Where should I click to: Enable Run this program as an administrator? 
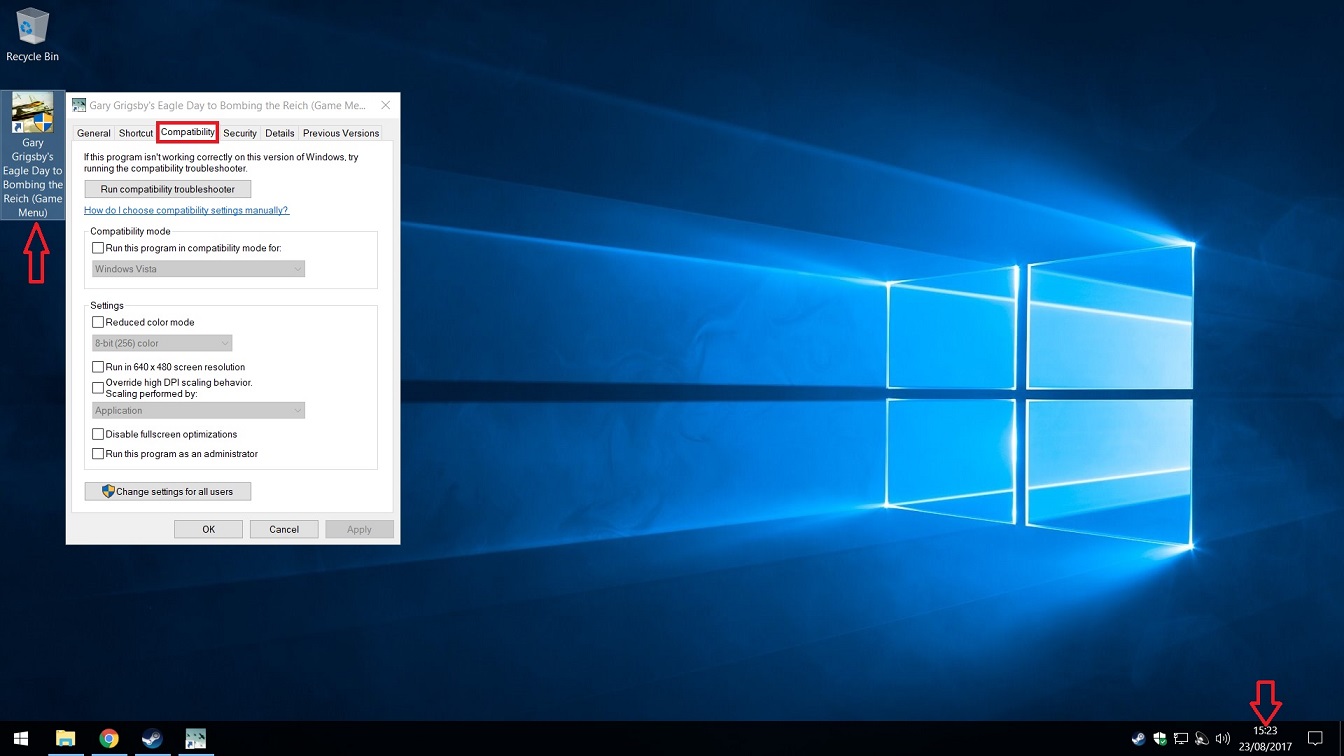click(x=98, y=454)
